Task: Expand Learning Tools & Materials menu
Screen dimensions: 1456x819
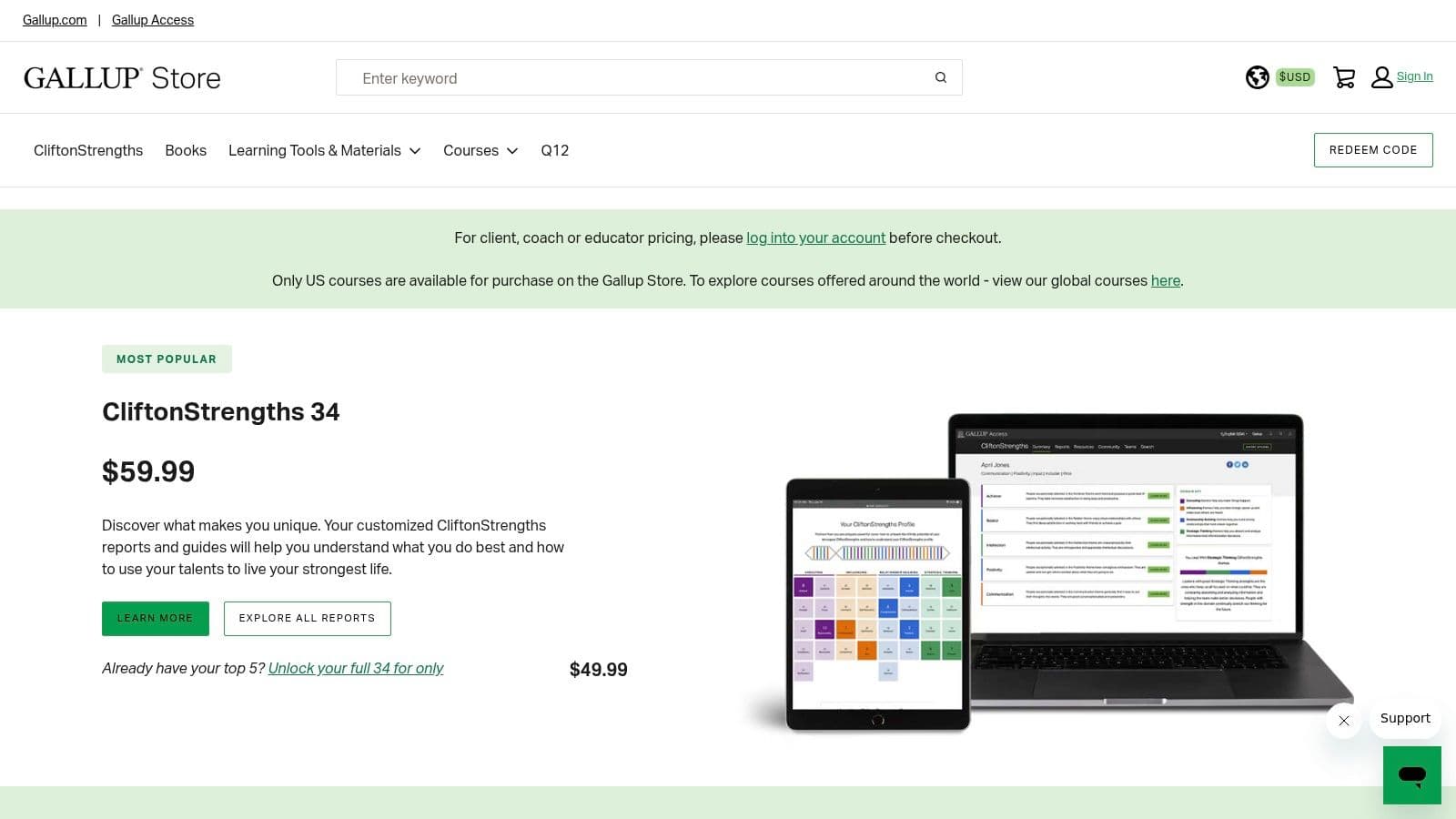Action: [324, 150]
